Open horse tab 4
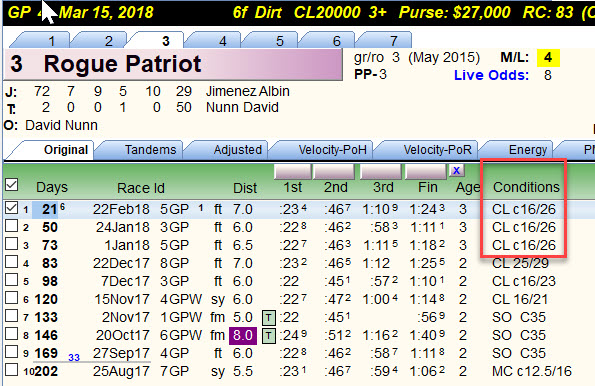This screenshot has width=595, height=386. pos(212,40)
